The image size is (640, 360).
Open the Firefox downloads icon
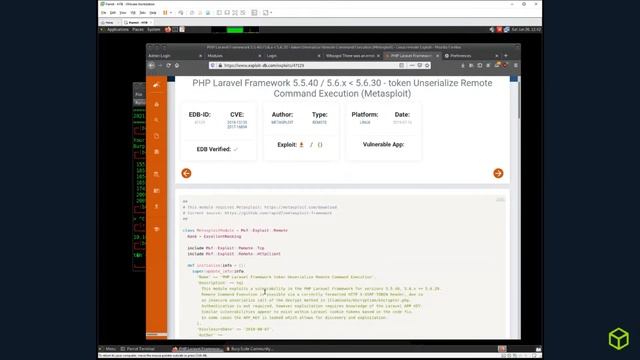click(463, 65)
